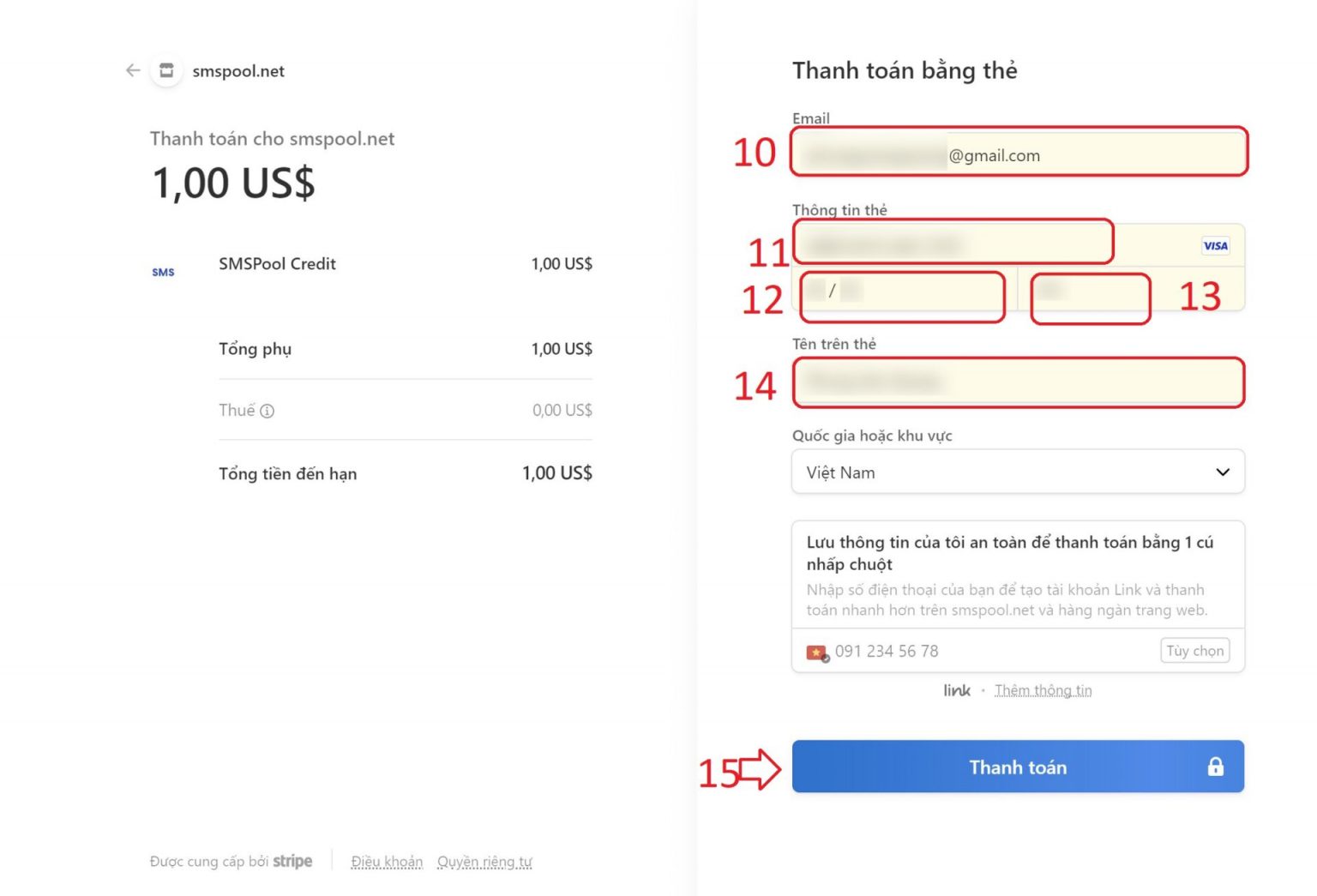Click the Thêm thông tin link
Image resolution: width=1317 pixels, height=896 pixels.
[1043, 691]
